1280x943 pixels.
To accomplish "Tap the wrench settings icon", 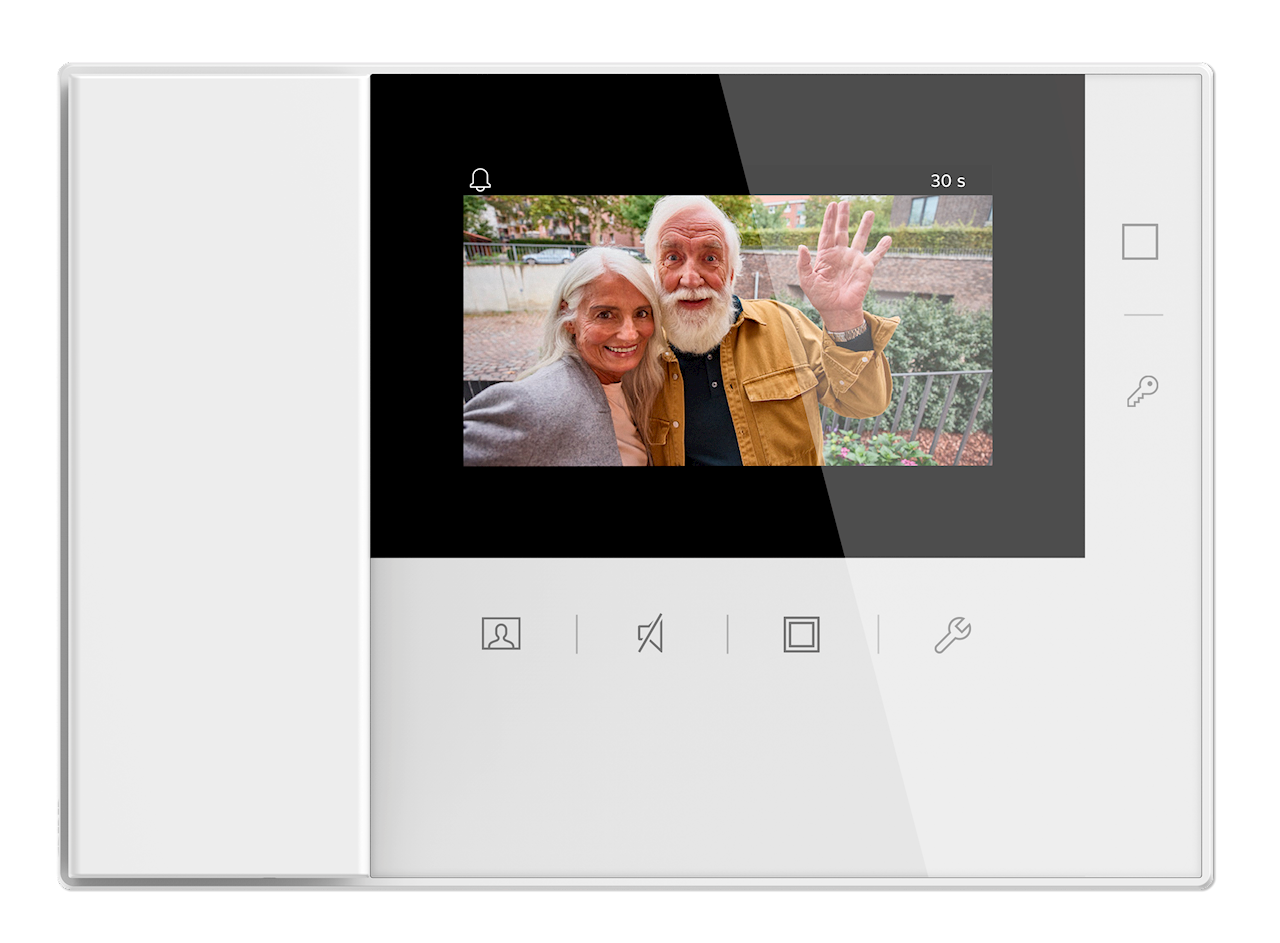I will pos(952,635).
